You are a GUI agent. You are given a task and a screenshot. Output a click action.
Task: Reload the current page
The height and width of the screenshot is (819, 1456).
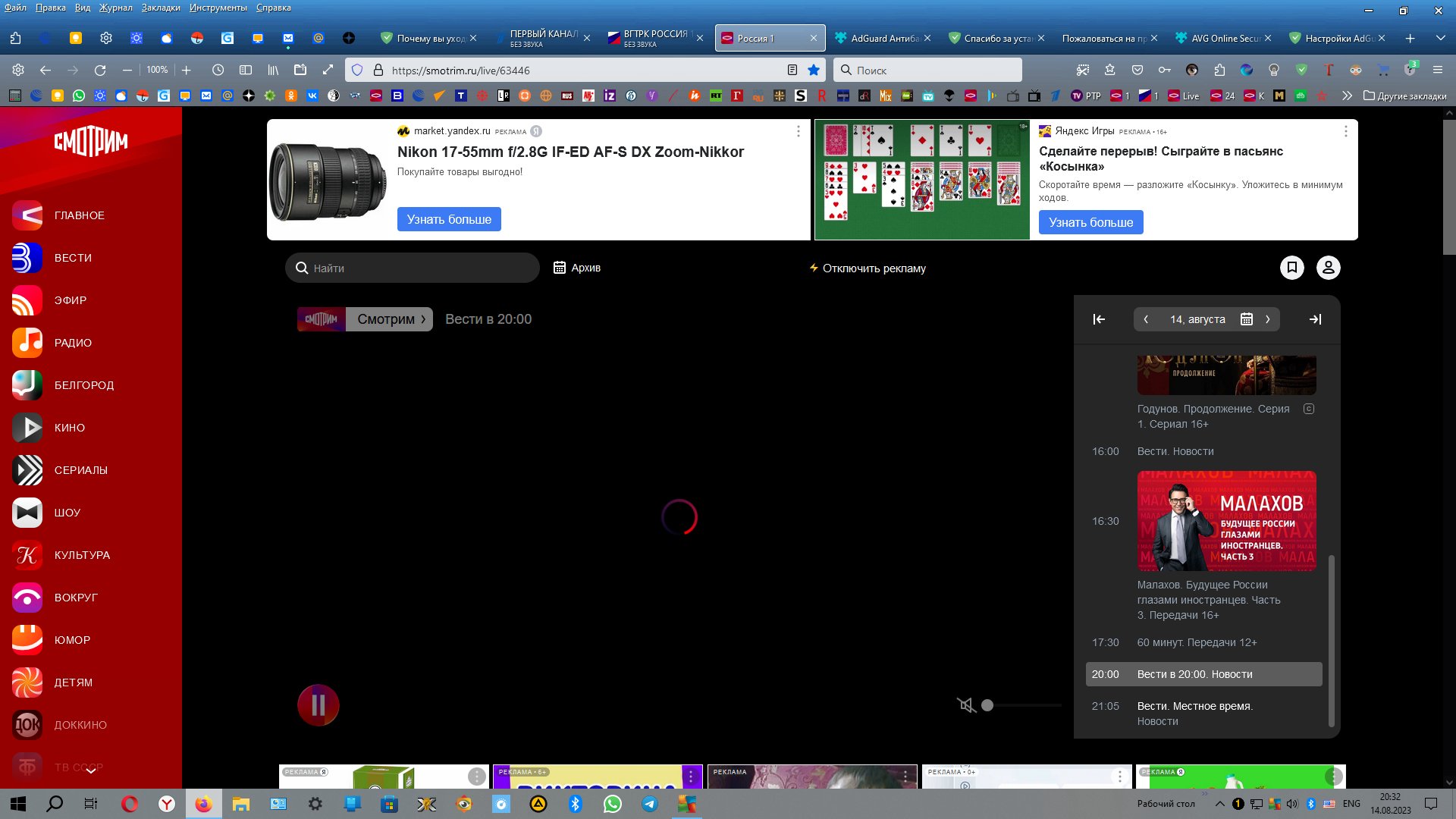click(100, 70)
